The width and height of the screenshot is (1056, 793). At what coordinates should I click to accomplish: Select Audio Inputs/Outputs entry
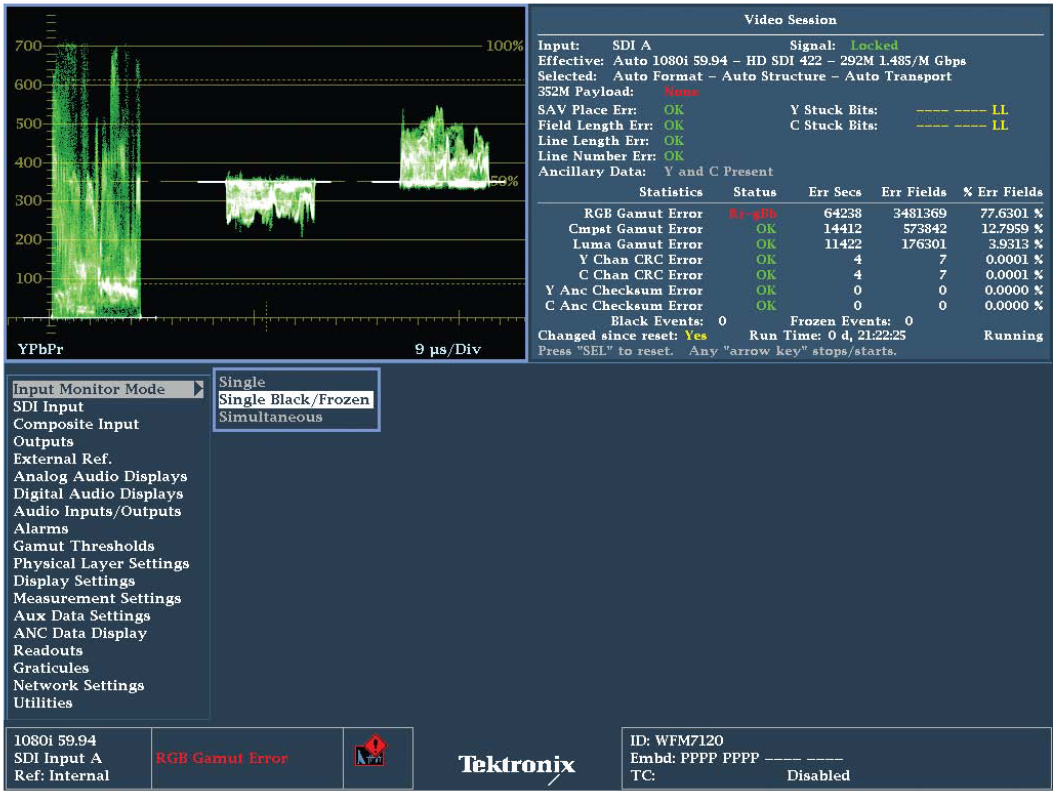(97, 511)
